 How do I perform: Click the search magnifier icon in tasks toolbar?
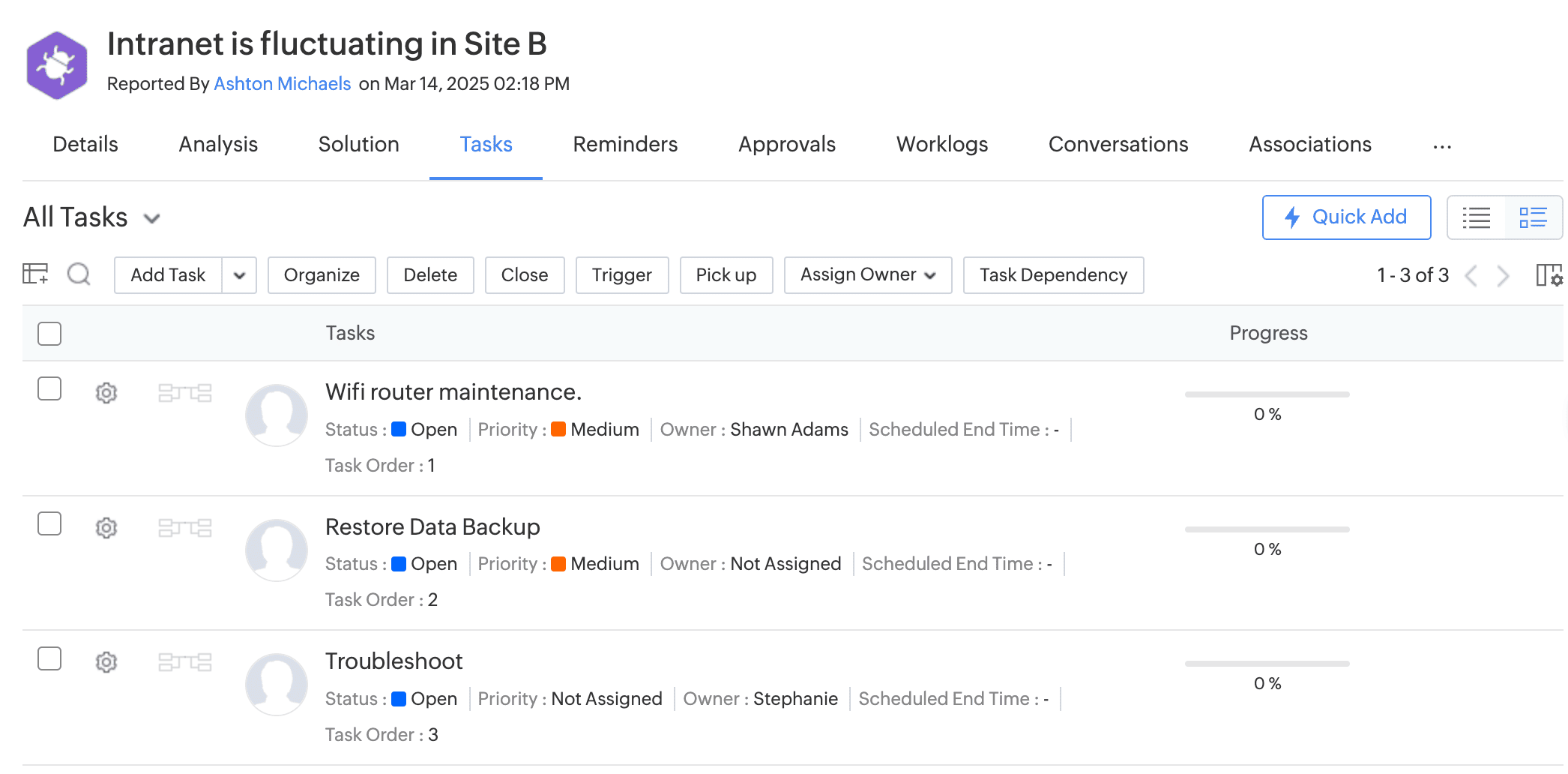[79, 274]
